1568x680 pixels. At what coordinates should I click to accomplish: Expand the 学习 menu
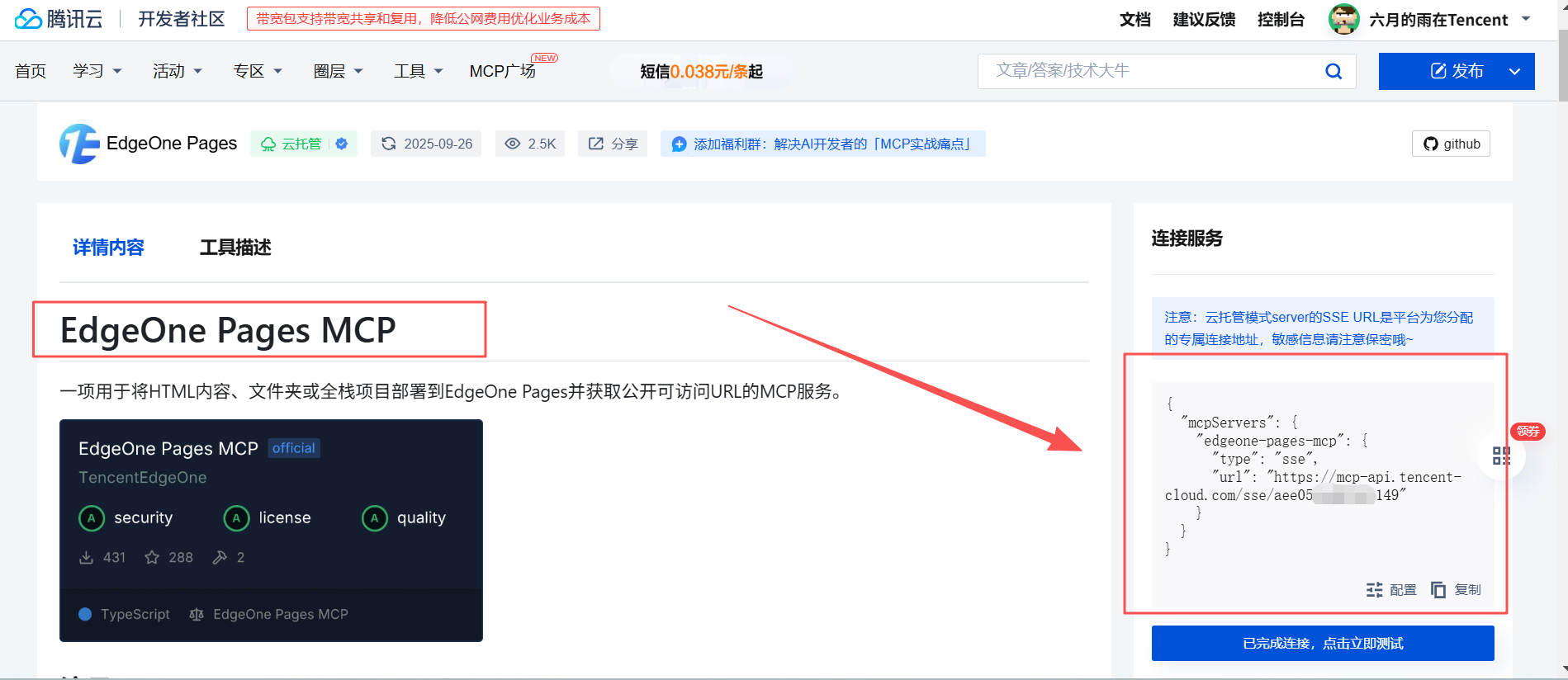(x=97, y=71)
